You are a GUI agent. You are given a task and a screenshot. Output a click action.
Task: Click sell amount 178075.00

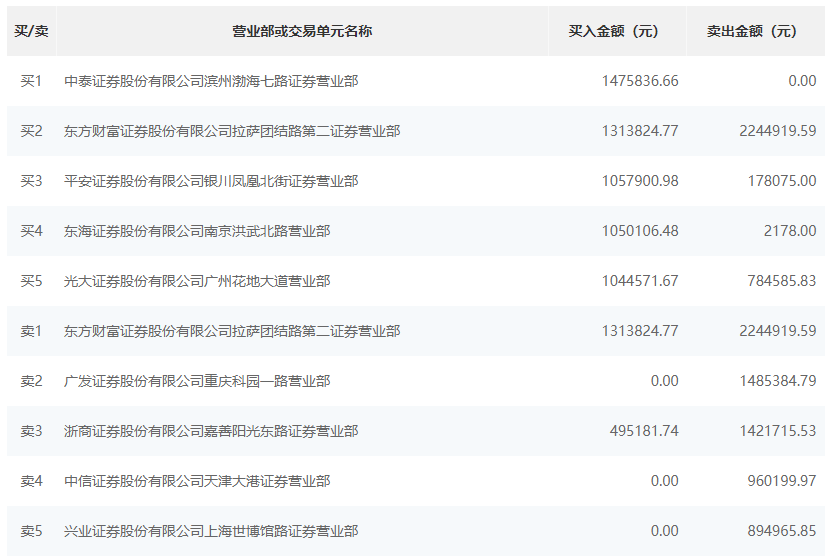point(782,181)
